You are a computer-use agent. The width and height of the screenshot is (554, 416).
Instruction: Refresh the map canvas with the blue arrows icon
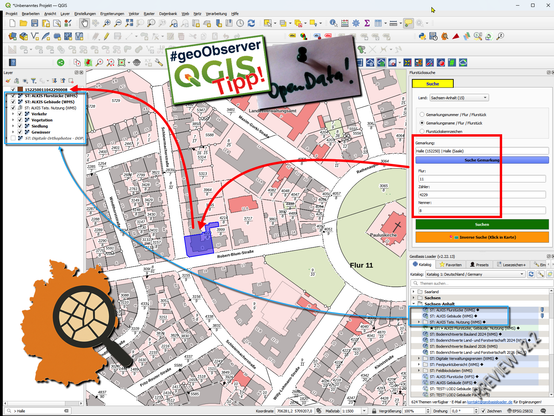point(252,23)
